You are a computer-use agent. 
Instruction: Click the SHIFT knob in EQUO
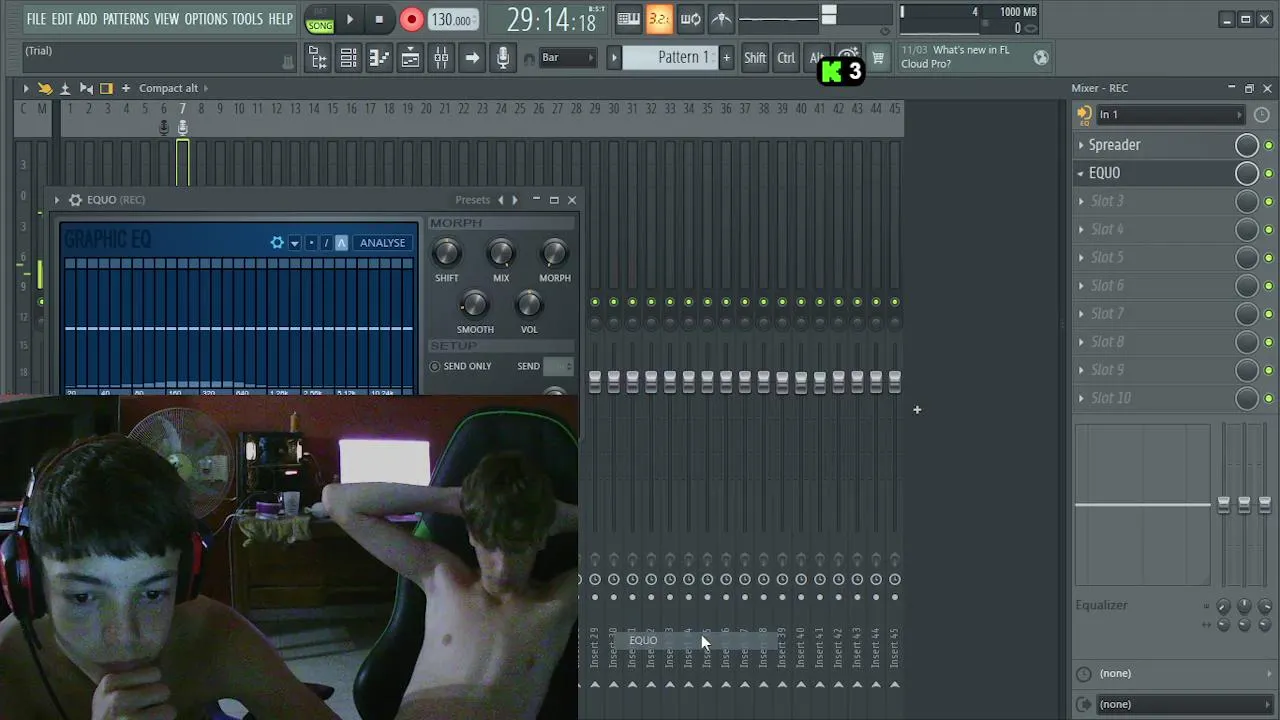(447, 253)
